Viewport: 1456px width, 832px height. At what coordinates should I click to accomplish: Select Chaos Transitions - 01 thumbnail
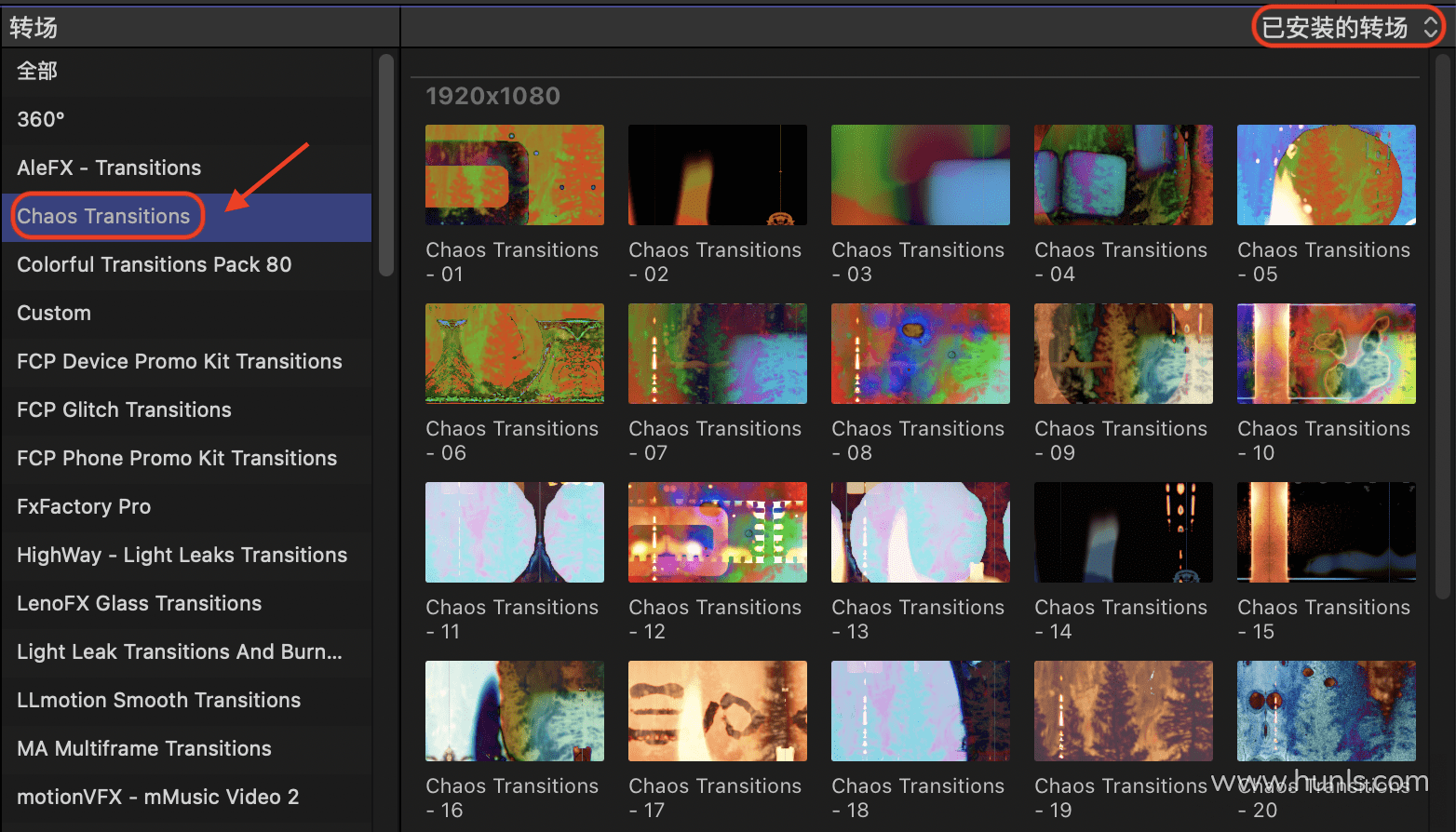click(514, 175)
